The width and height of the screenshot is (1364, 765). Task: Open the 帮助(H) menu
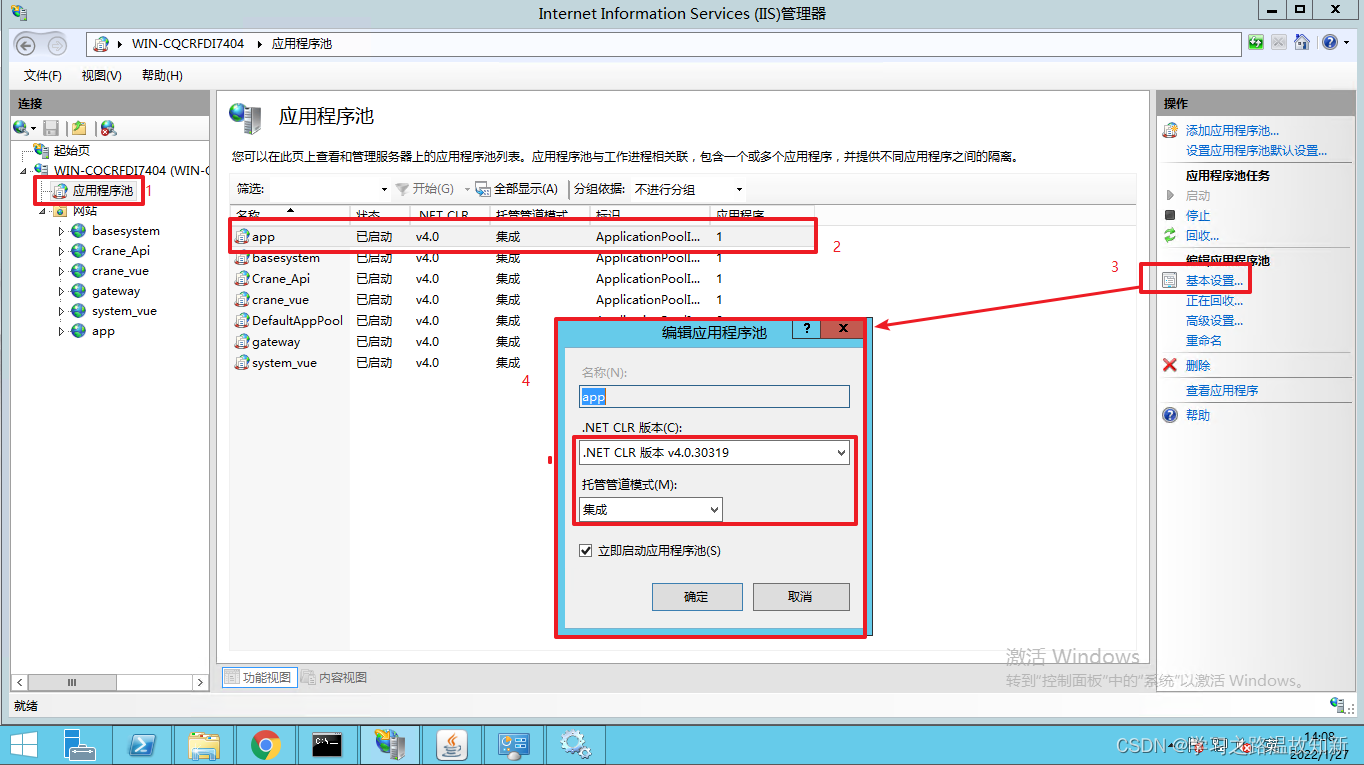tap(162, 76)
